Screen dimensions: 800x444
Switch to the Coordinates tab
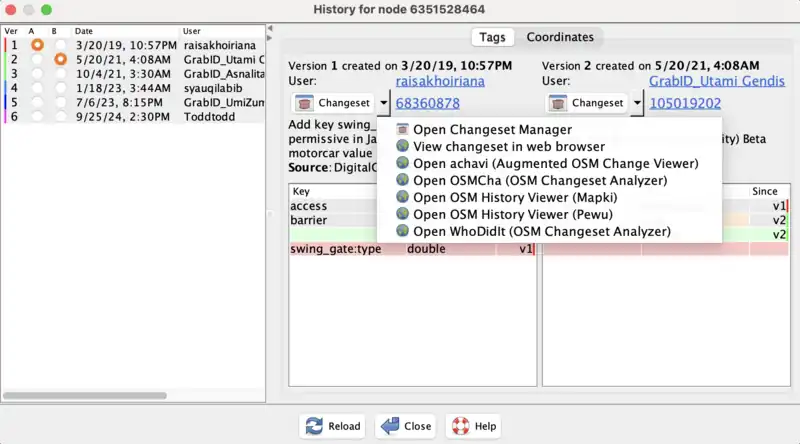pos(560,37)
